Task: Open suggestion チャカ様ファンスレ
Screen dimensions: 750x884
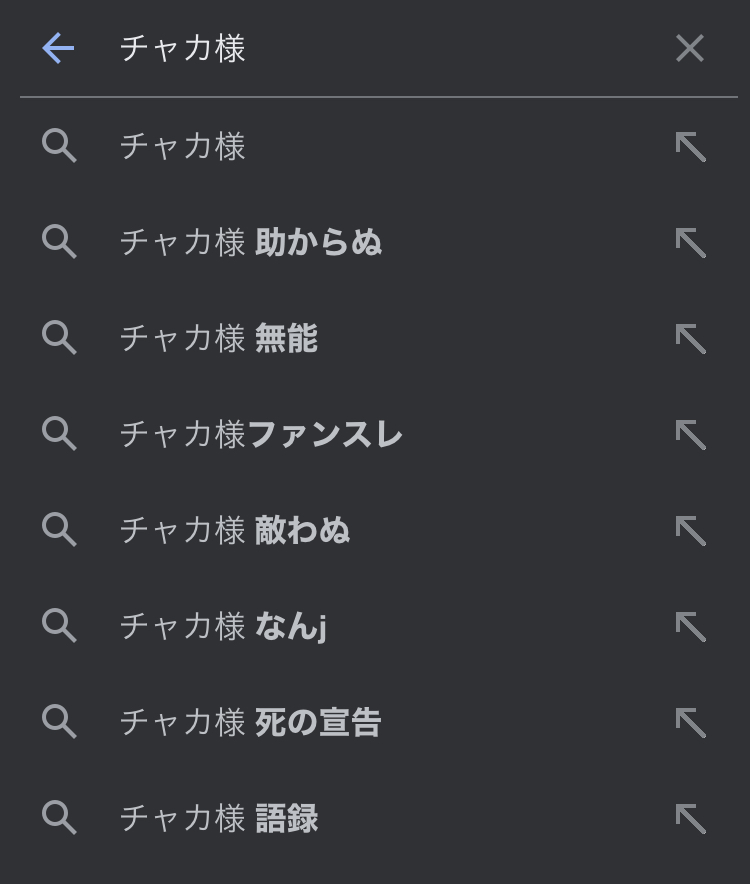Action: click(x=261, y=435)
